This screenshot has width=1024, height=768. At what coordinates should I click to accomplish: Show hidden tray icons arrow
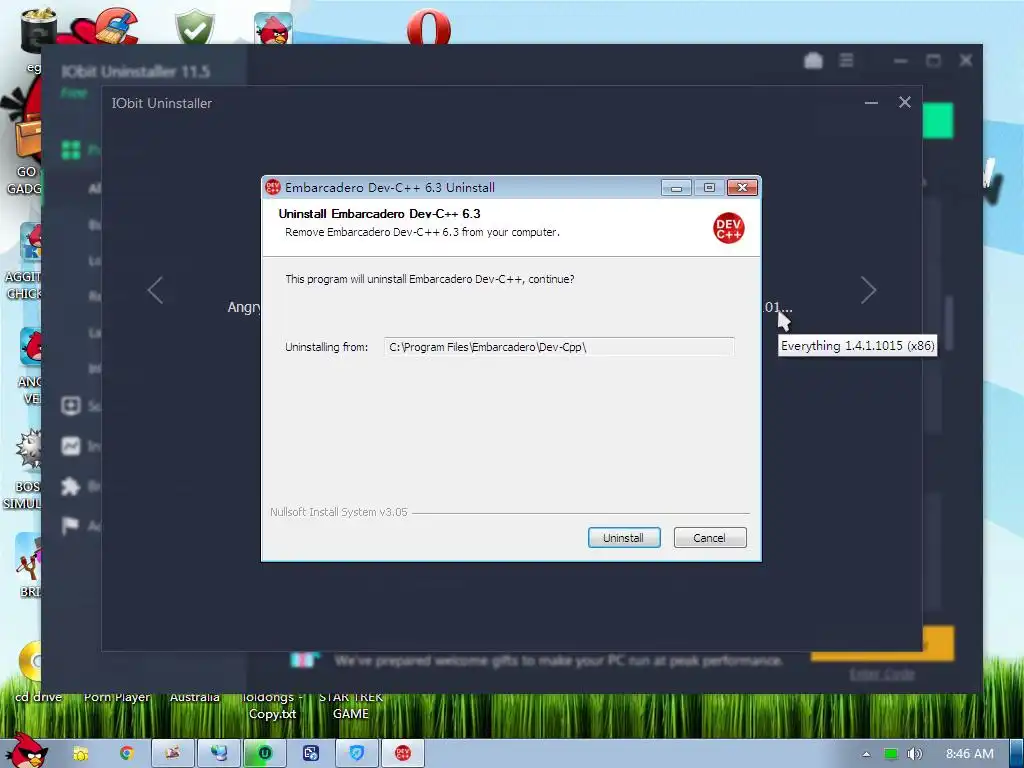(866, 754)
